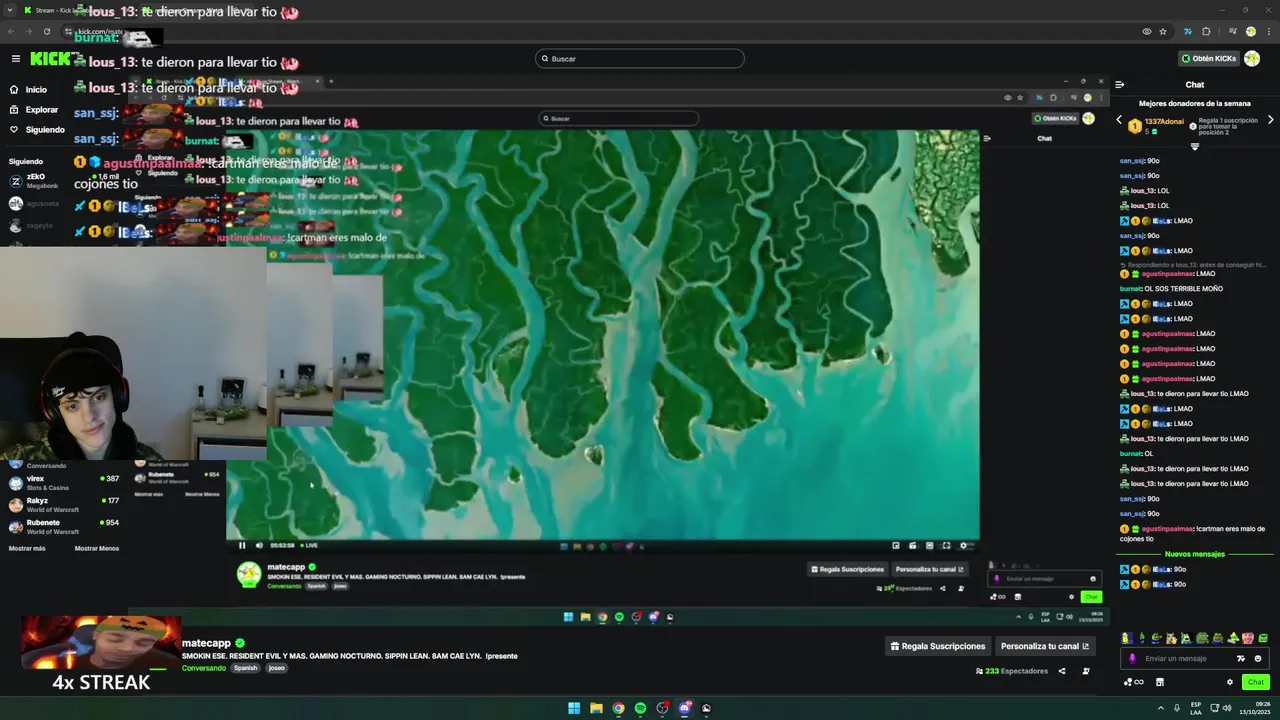
Task: Click the share icon next to 233 Espectadores
Action: 1062,671
